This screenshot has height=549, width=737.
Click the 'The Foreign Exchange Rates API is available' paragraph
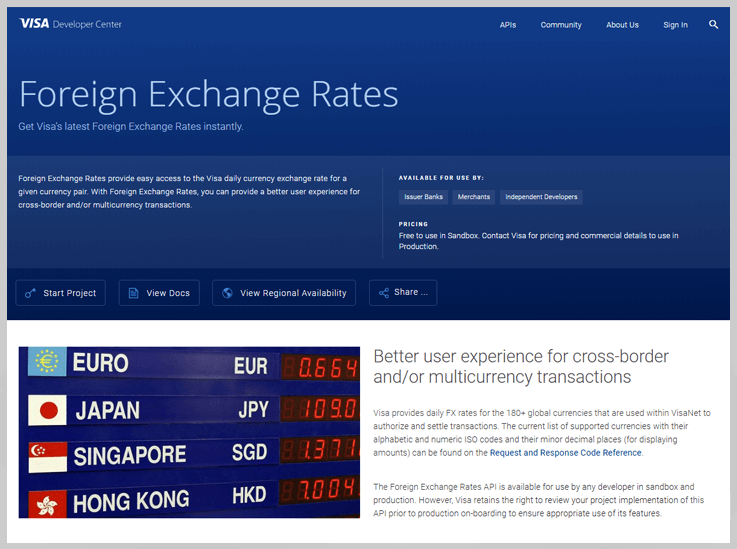(x=539, y=500)
